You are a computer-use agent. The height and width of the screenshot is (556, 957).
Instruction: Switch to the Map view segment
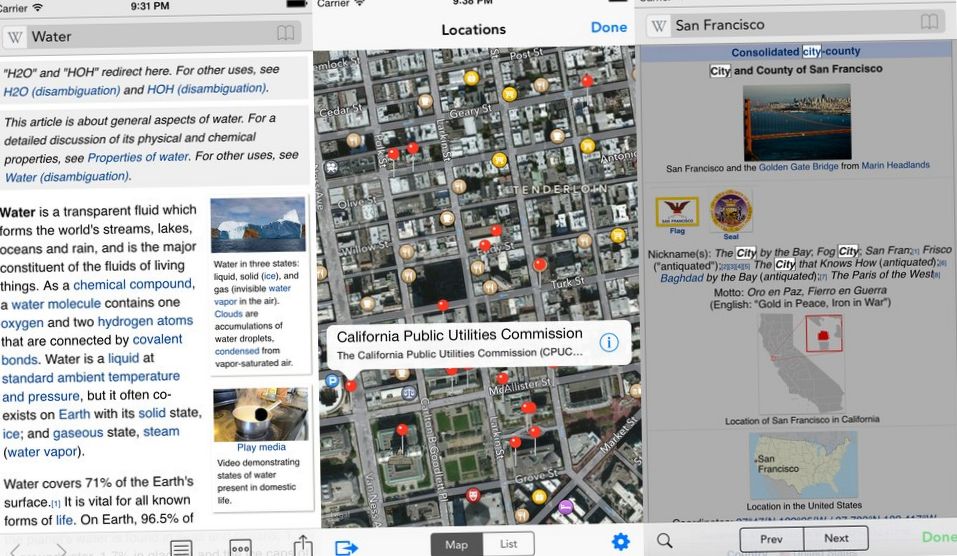point(457,544)
